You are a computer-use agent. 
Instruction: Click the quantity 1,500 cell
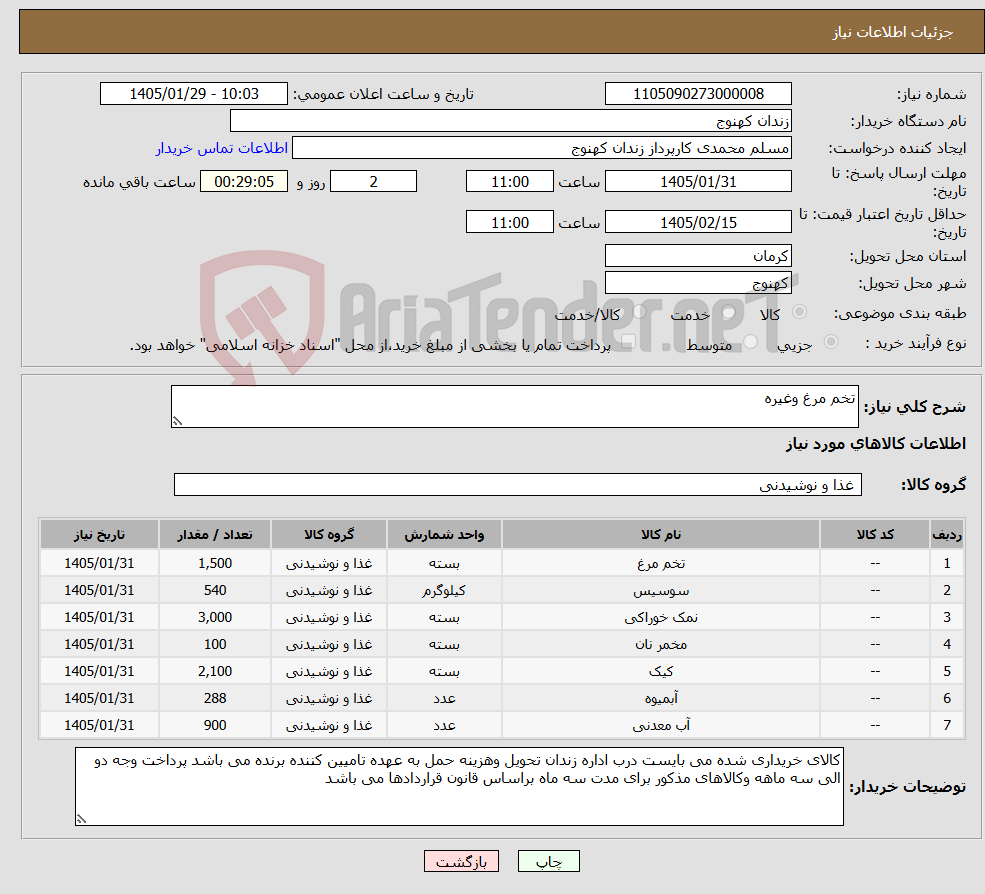[215, 564]
